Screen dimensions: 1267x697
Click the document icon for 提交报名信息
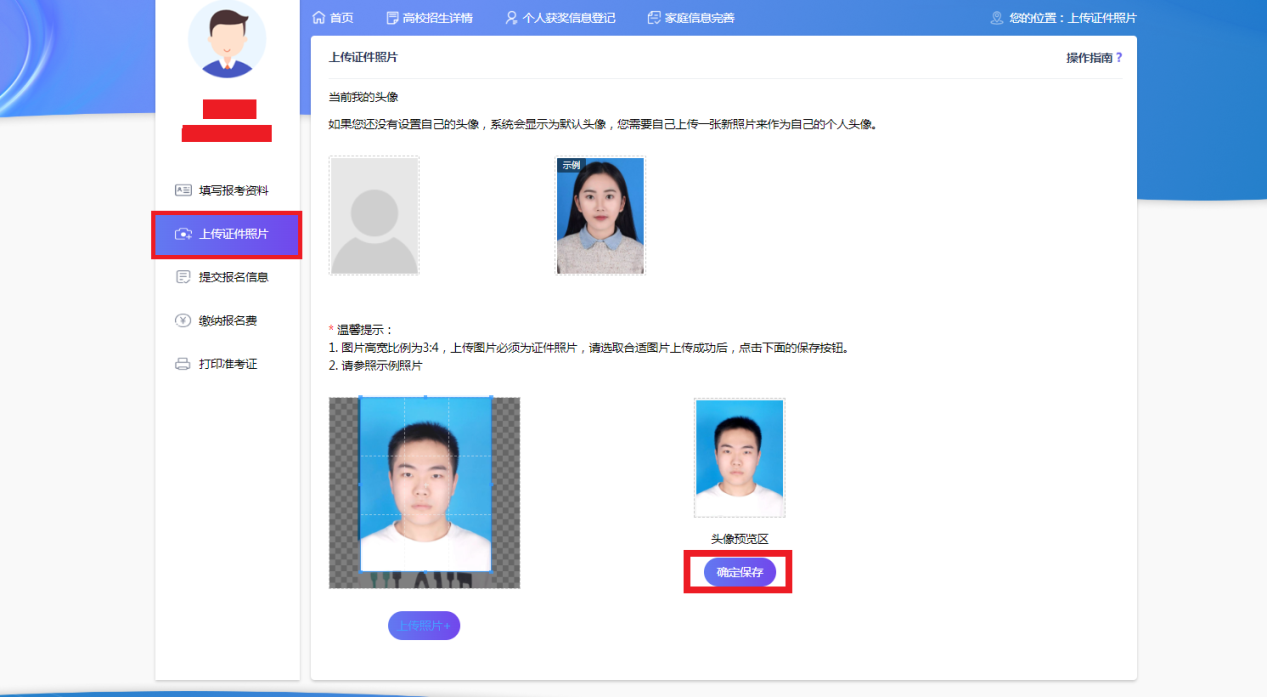point(183,277)
